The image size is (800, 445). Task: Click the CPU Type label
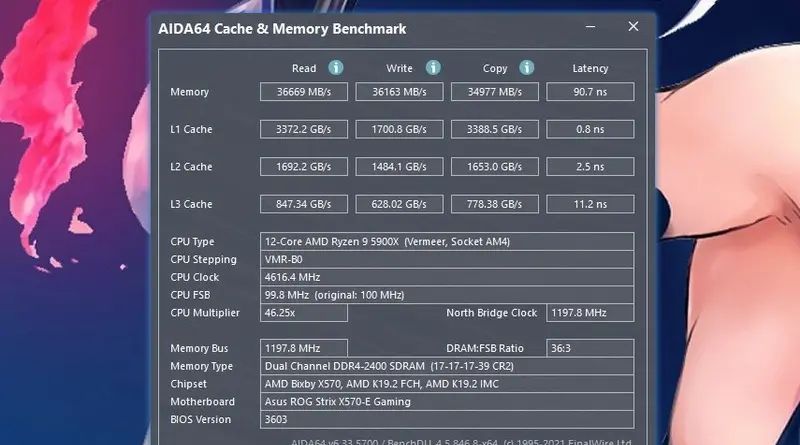(x=192, y=241)
